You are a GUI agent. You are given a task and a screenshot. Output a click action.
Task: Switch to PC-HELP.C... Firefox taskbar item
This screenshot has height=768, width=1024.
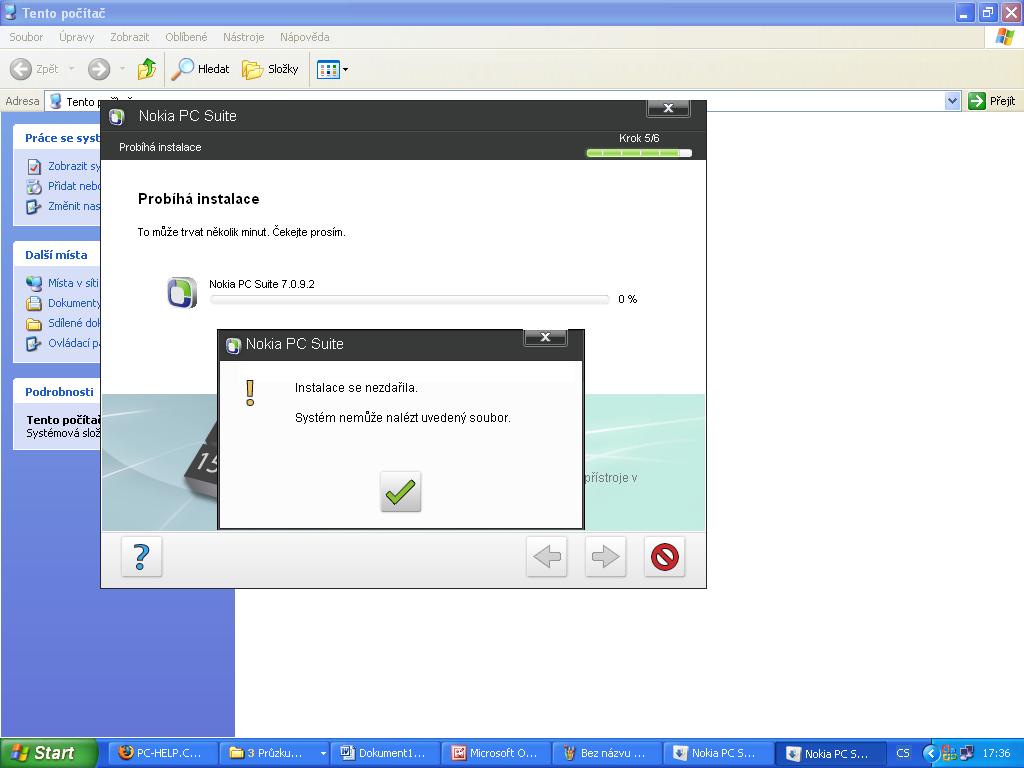point(161,753)
